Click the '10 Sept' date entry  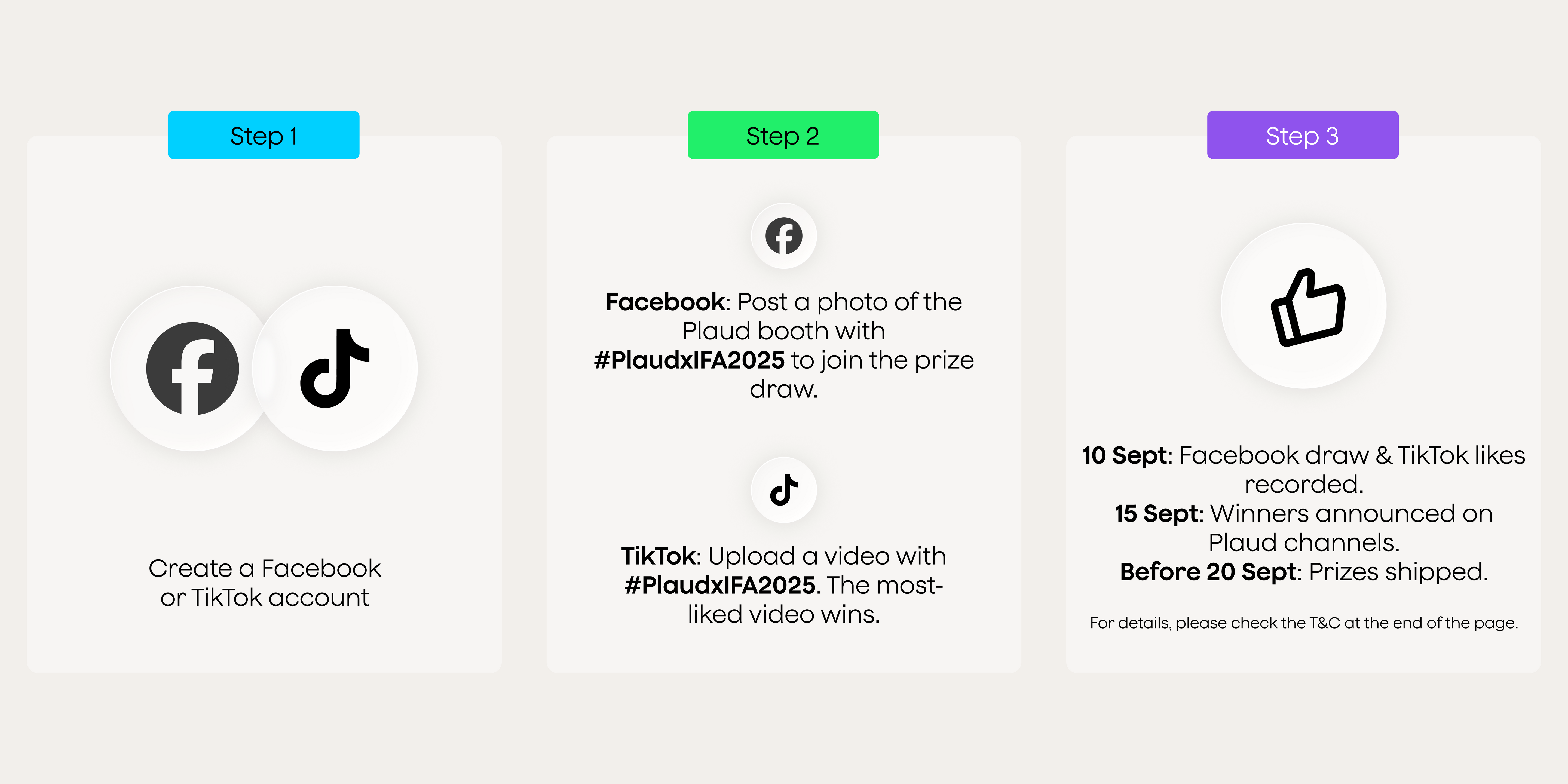(x=1124, y=455)
